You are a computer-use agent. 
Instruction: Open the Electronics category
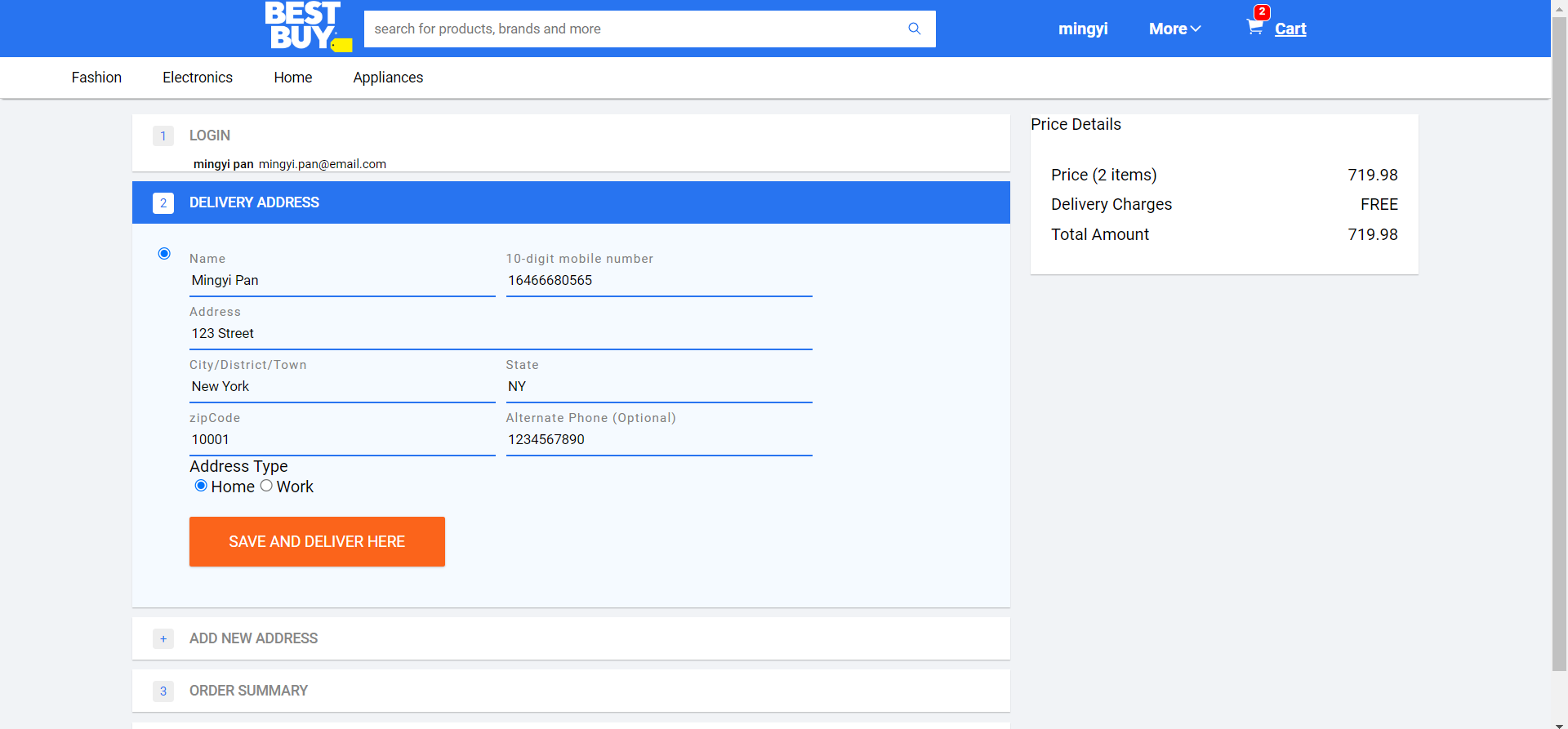pos(198,78)
